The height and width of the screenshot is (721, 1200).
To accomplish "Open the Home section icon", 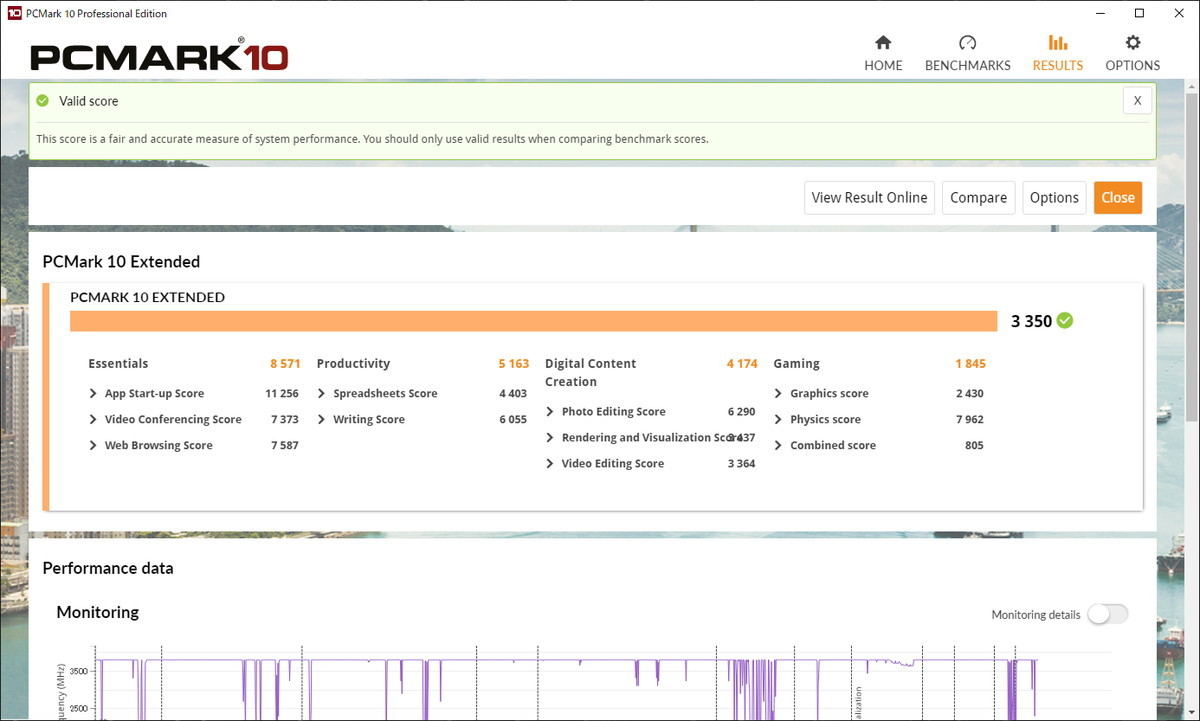I will tap(883, 43).
